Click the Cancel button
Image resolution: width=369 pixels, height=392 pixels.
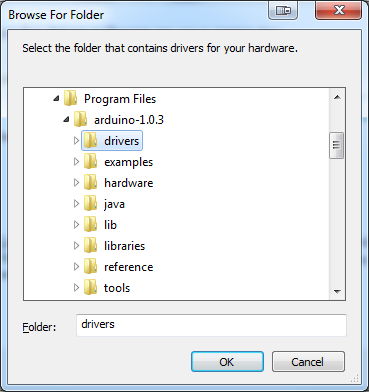pyautogui.click(x=308, y=362)
